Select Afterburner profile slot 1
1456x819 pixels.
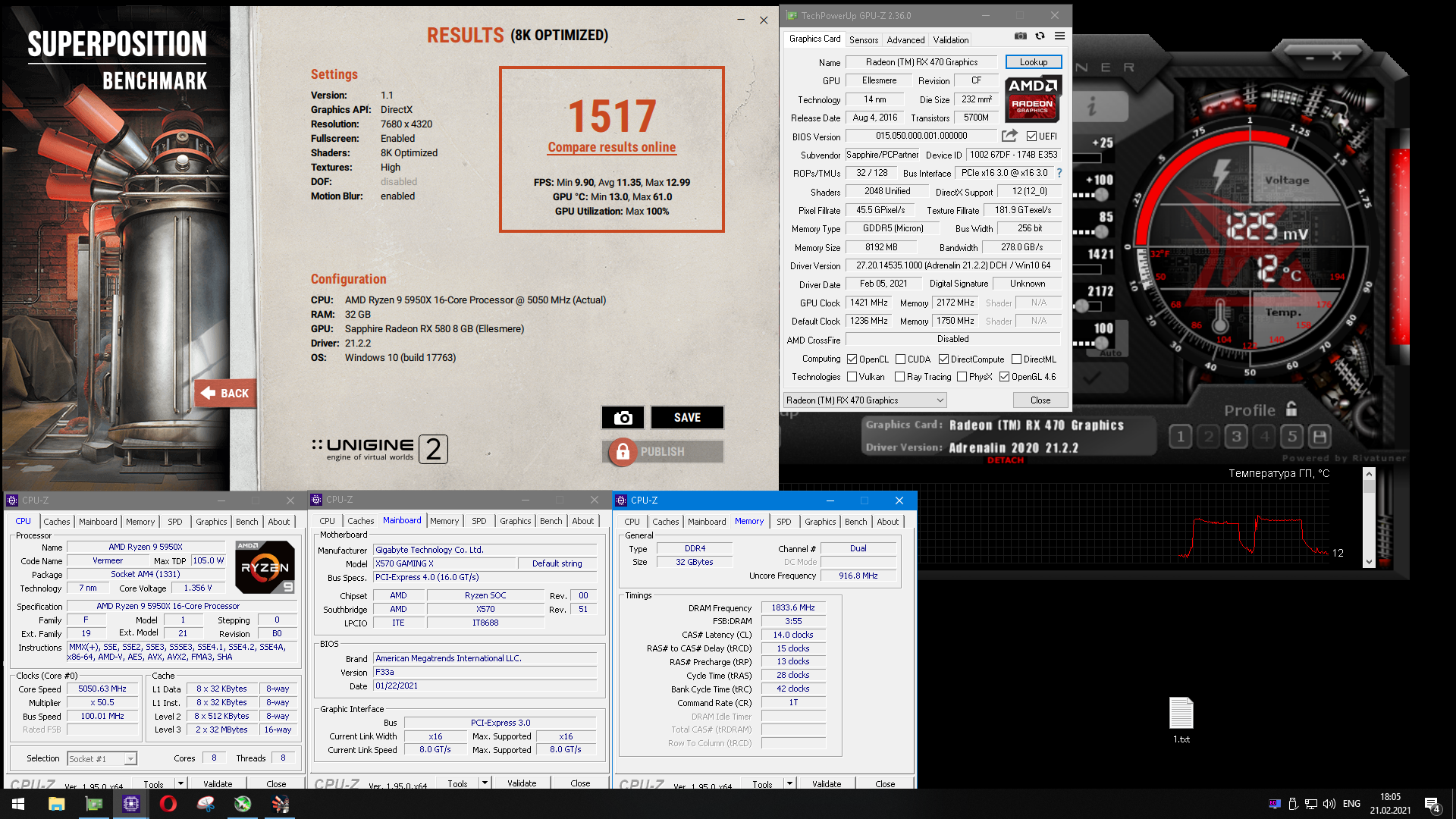point(1180,437)
